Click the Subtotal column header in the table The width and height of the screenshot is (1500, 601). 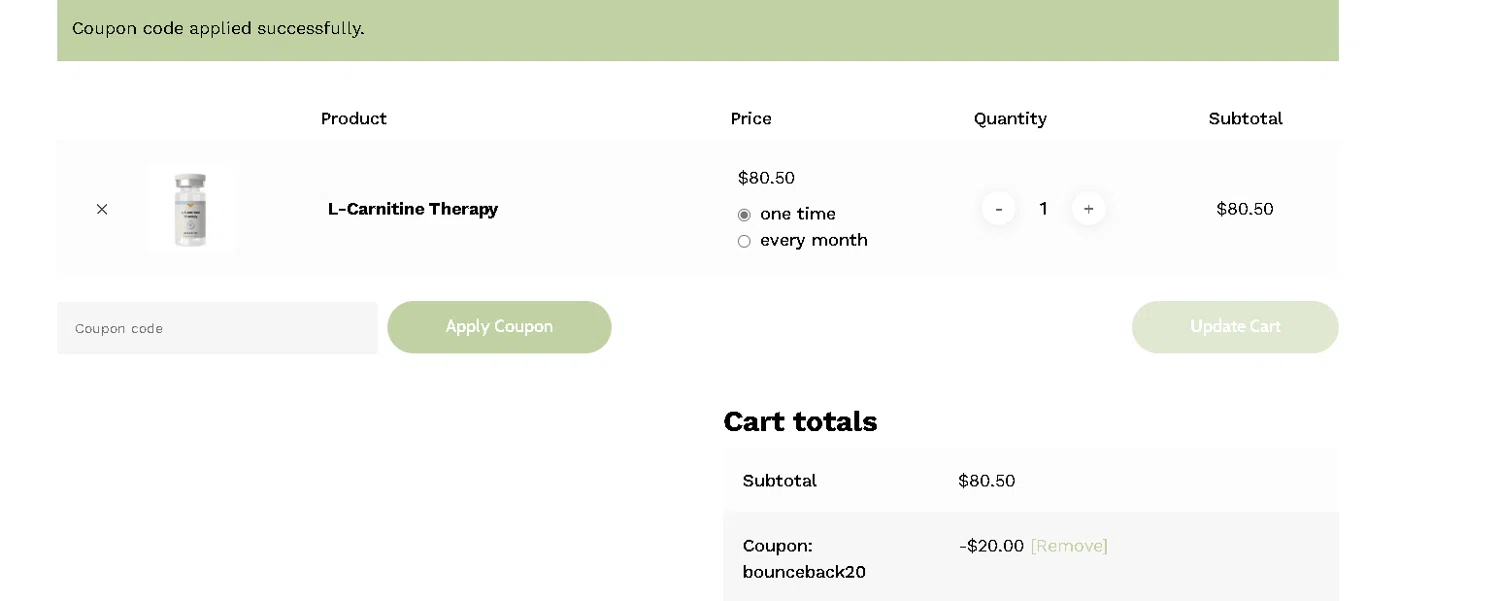(1245, 119)
